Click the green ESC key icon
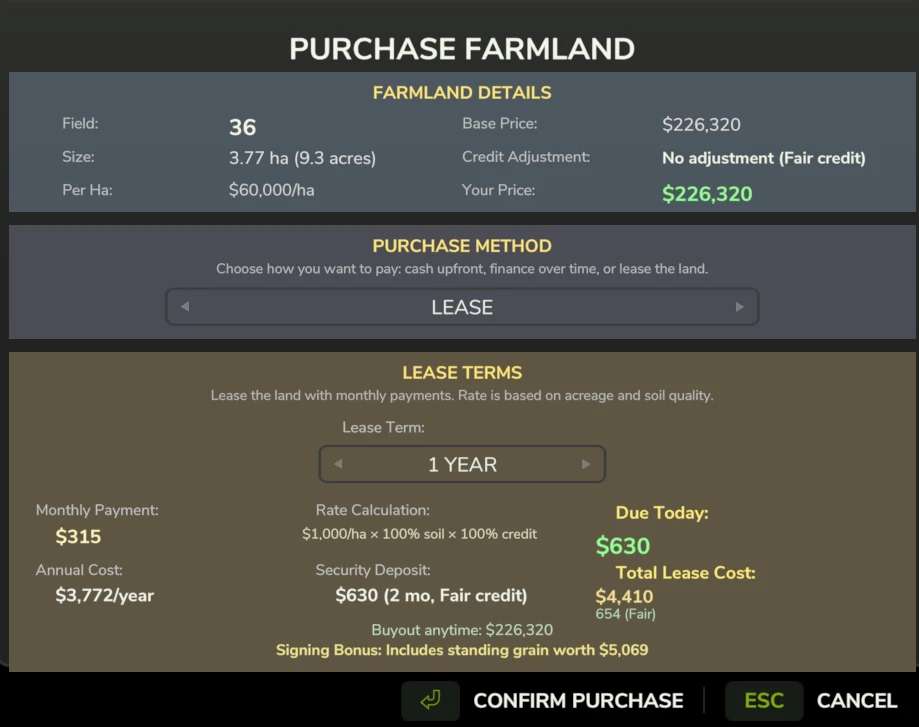Image resolution: width=919 pixels, height=727 pixels. click(x=764, y=701)
